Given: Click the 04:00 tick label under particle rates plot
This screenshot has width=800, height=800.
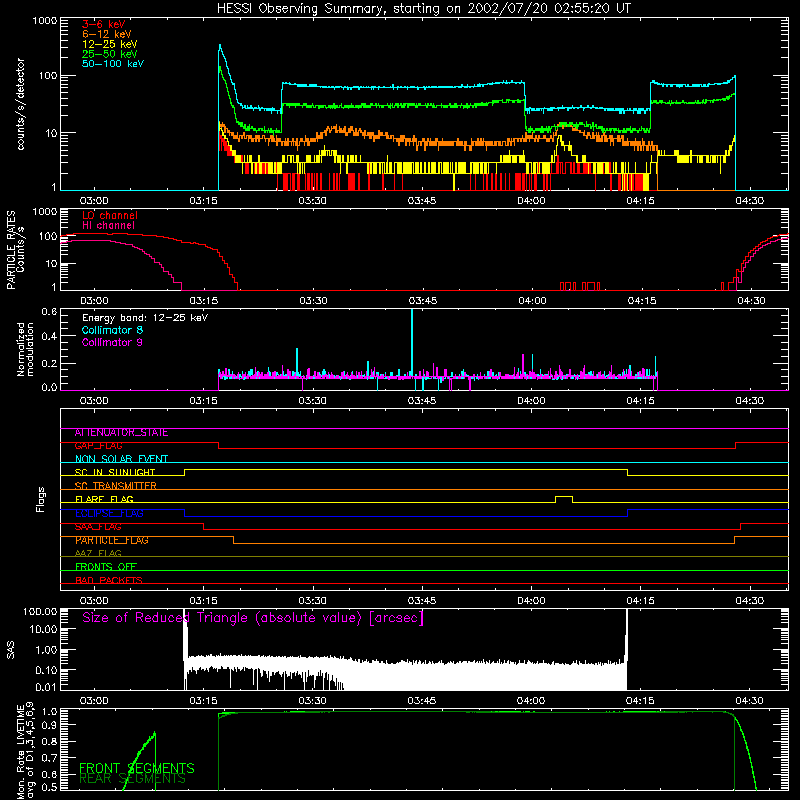Looking at the screenshot, I should (x=532, y=301).
